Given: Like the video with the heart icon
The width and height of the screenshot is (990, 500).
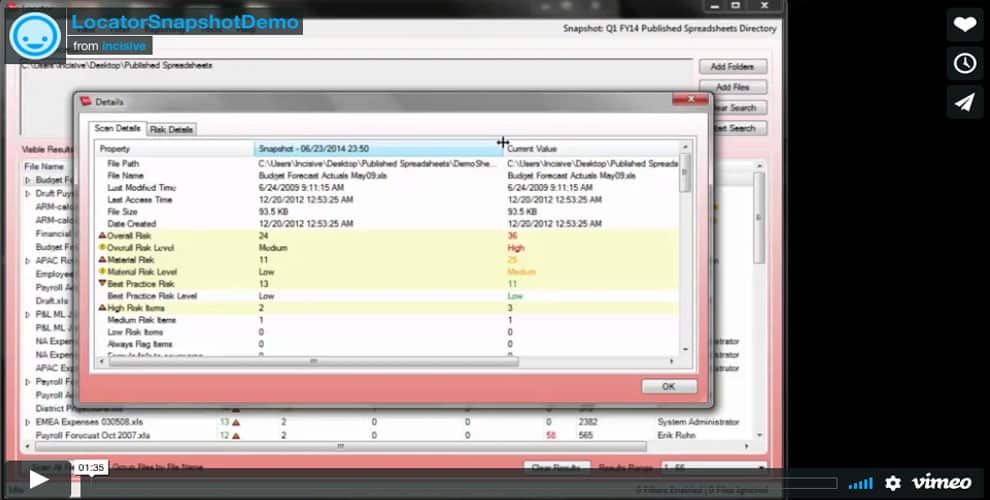Looking at the screenshot, I should click(x=965, y=25).
